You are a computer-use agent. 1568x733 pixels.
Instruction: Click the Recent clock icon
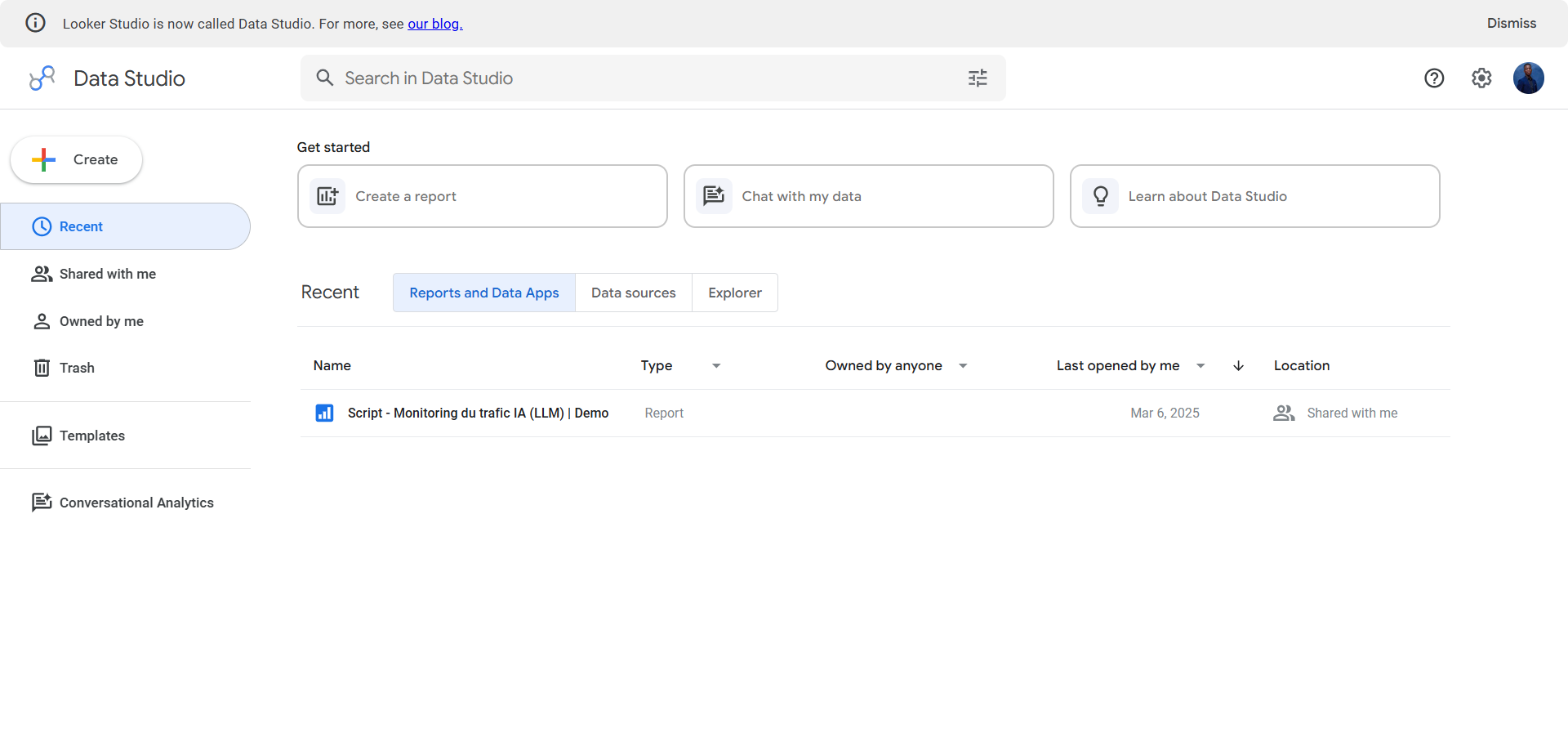42,226
